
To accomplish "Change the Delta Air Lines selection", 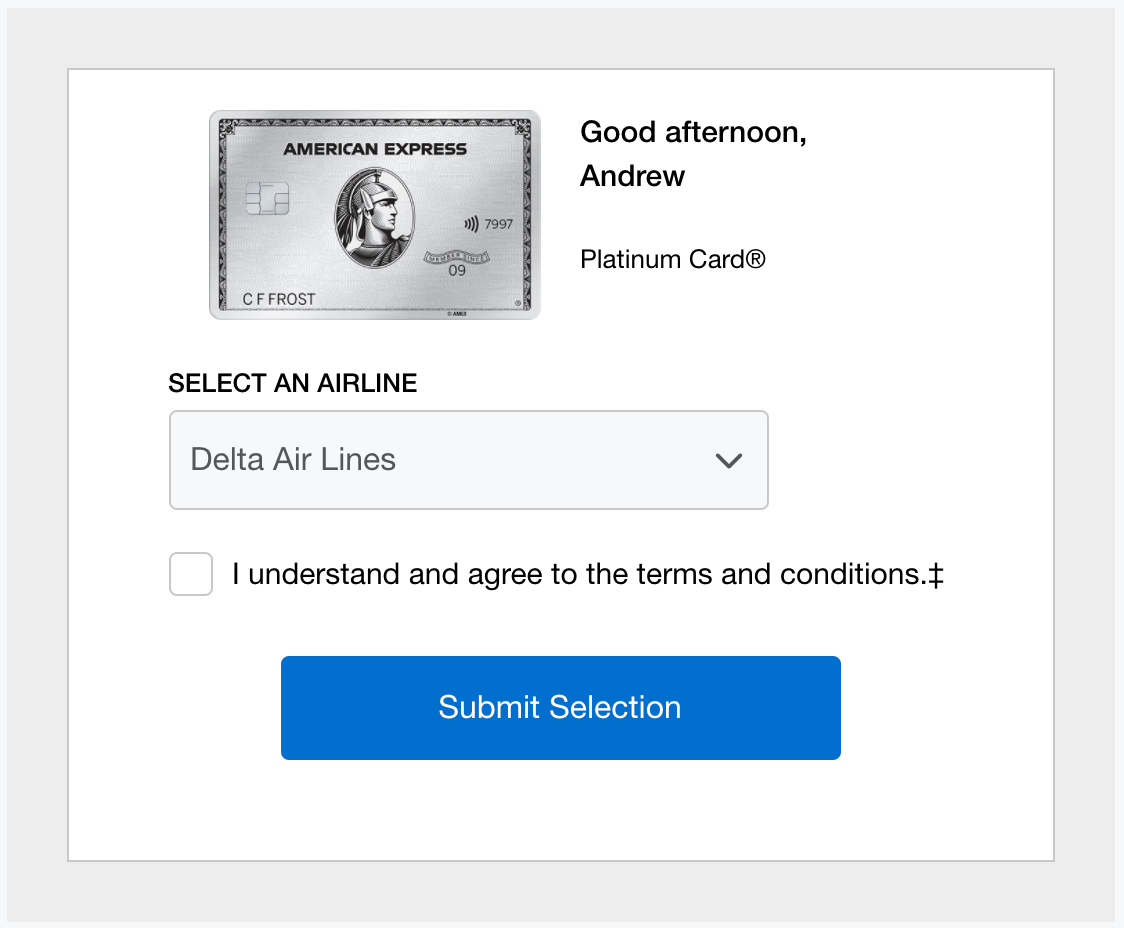I will tap(468, 460).
